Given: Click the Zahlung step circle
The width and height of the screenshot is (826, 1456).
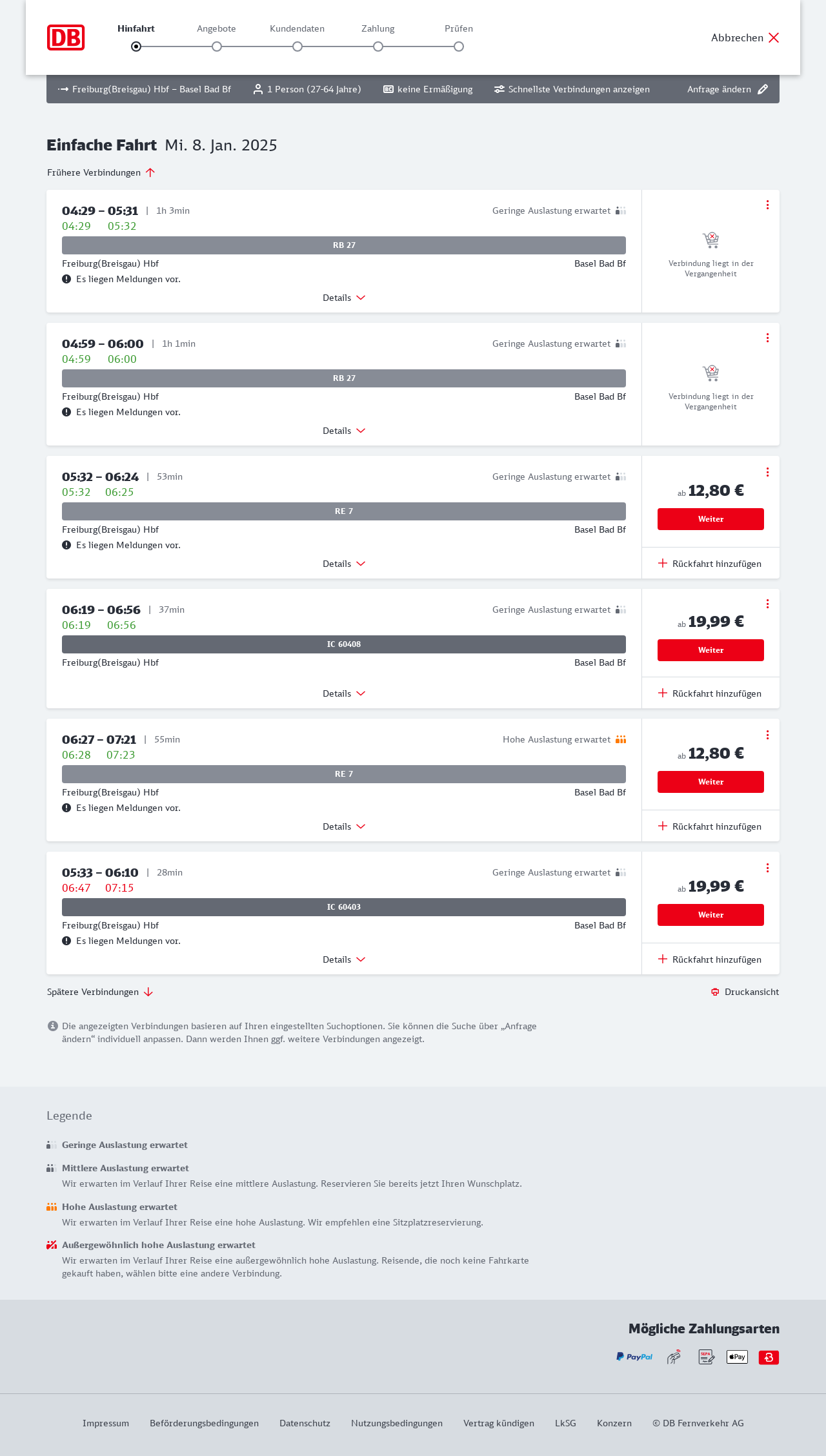Looking at the screenshot, I should tap(378, 46).
